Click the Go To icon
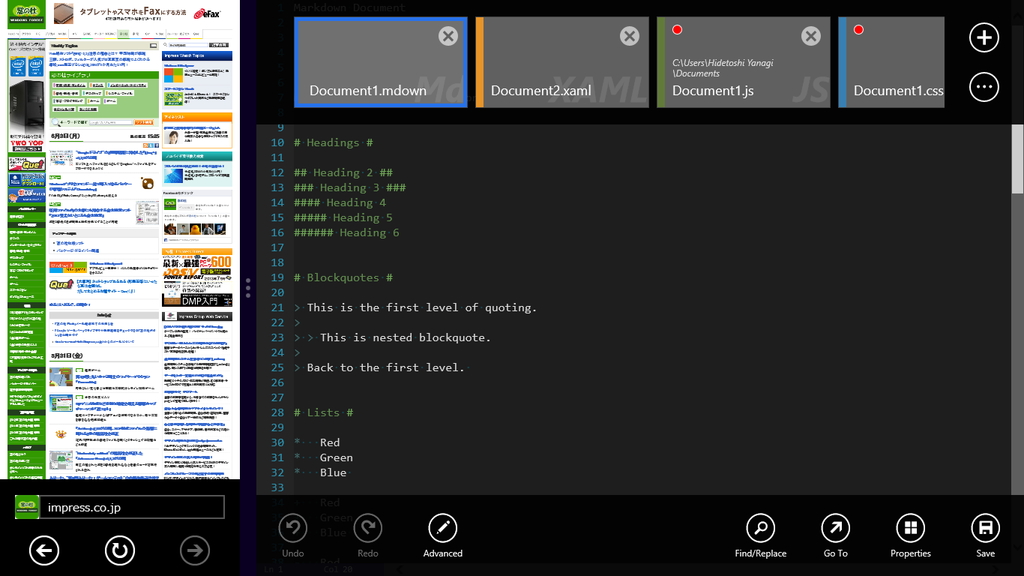This screenshot has width=1024, height=576. click(x=835, y=528)
